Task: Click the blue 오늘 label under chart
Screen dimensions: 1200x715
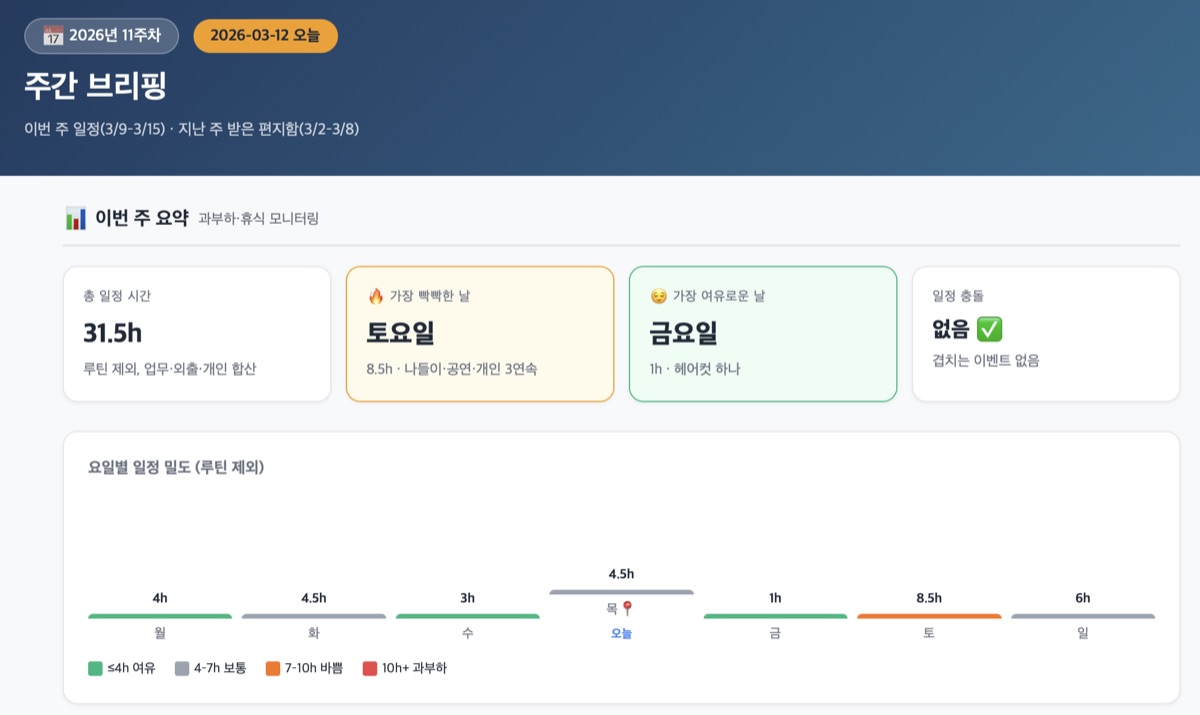Action: click(621, 633)
